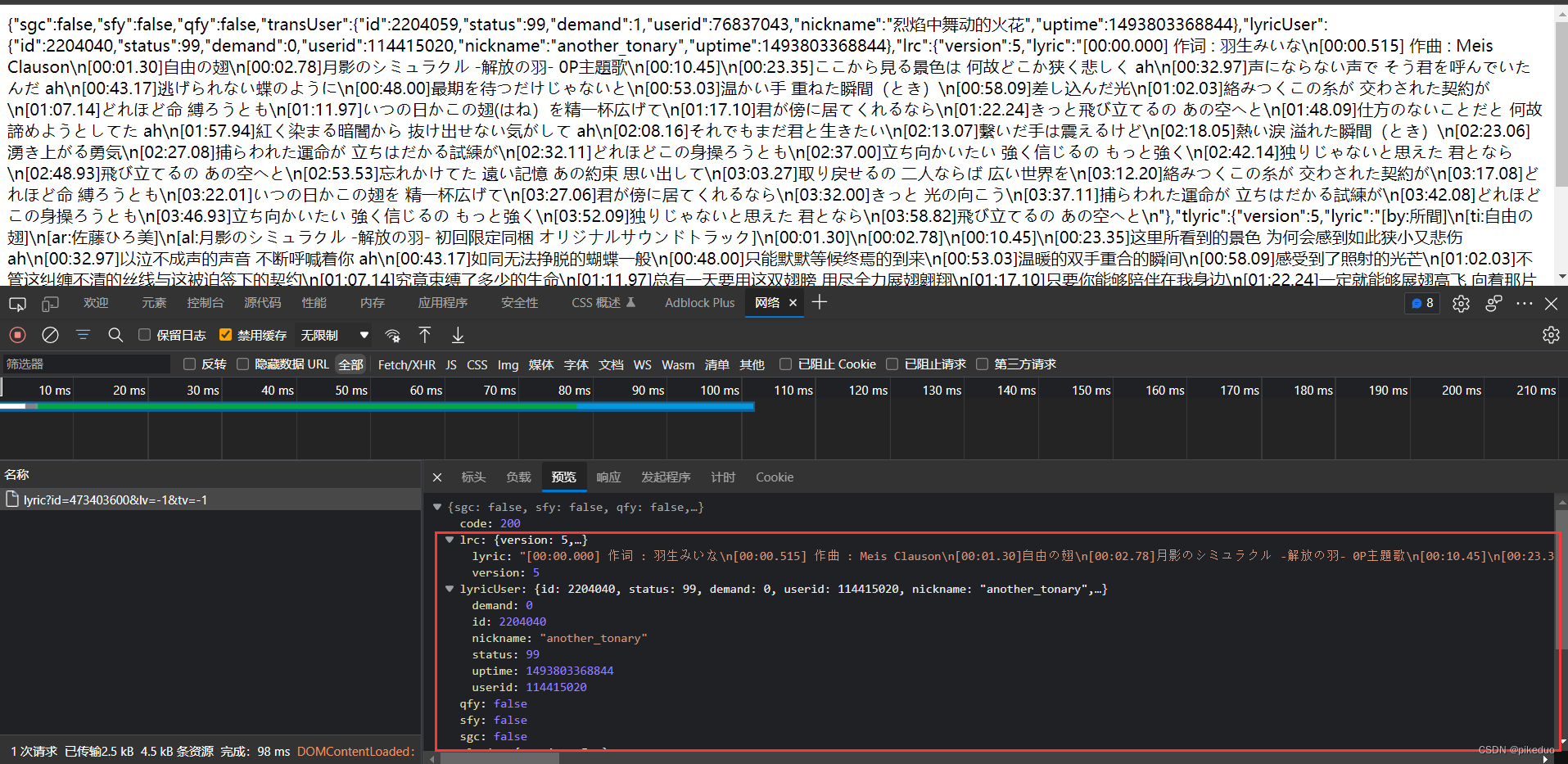Select the lyric?id=473403600 request row
The image size is (1568, 764).
point(210,500)
